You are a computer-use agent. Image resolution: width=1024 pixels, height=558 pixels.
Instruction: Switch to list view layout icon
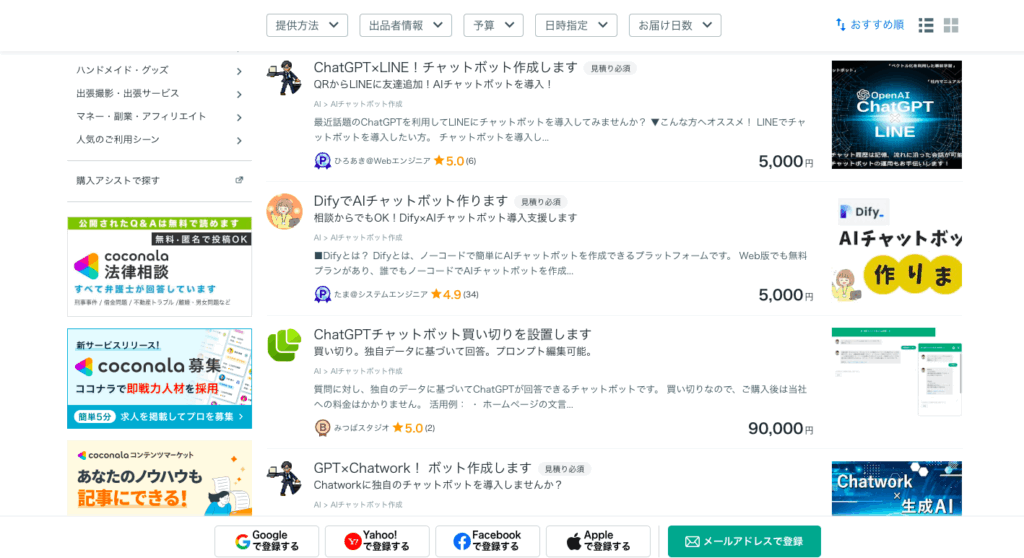coord(925,25)
